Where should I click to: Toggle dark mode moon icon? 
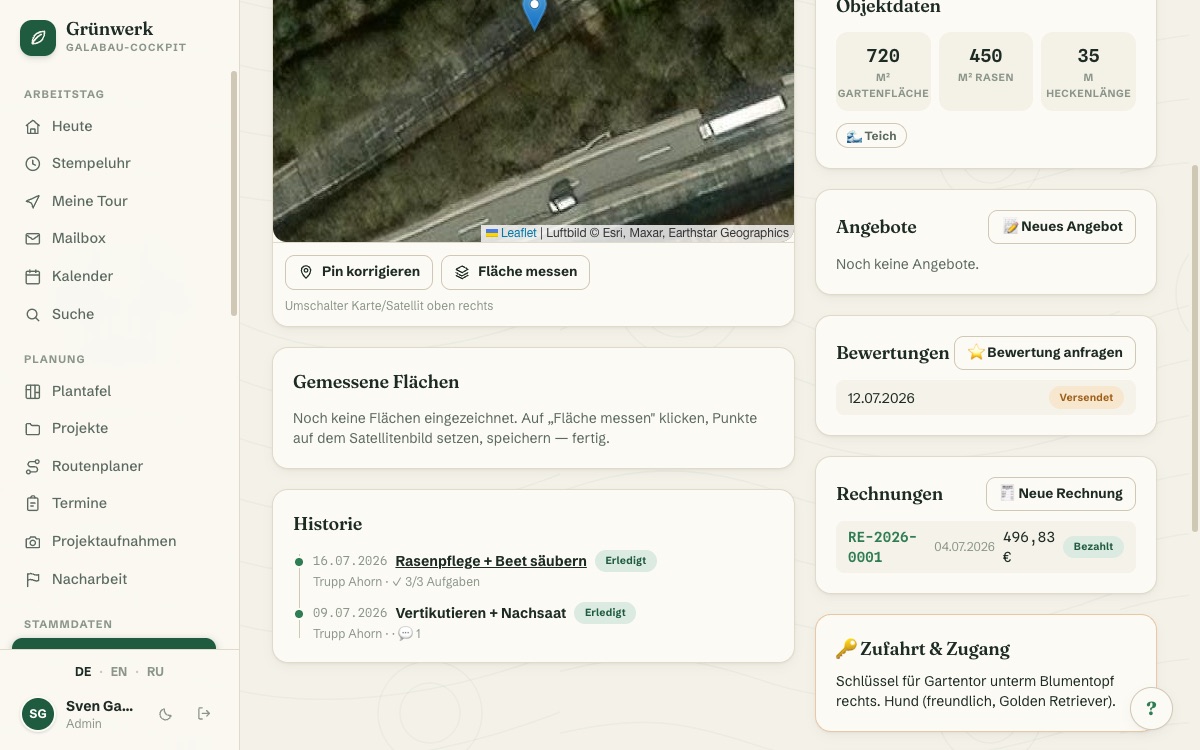point(166,714)
